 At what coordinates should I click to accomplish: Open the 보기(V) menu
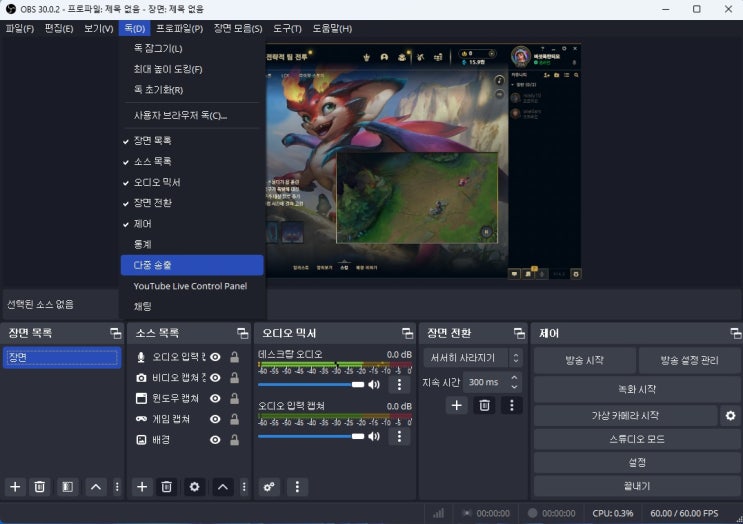click(x=99, y=28)
